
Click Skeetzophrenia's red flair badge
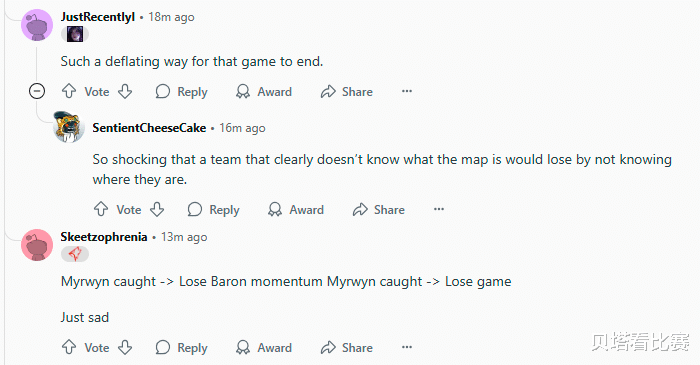[75, 254]
